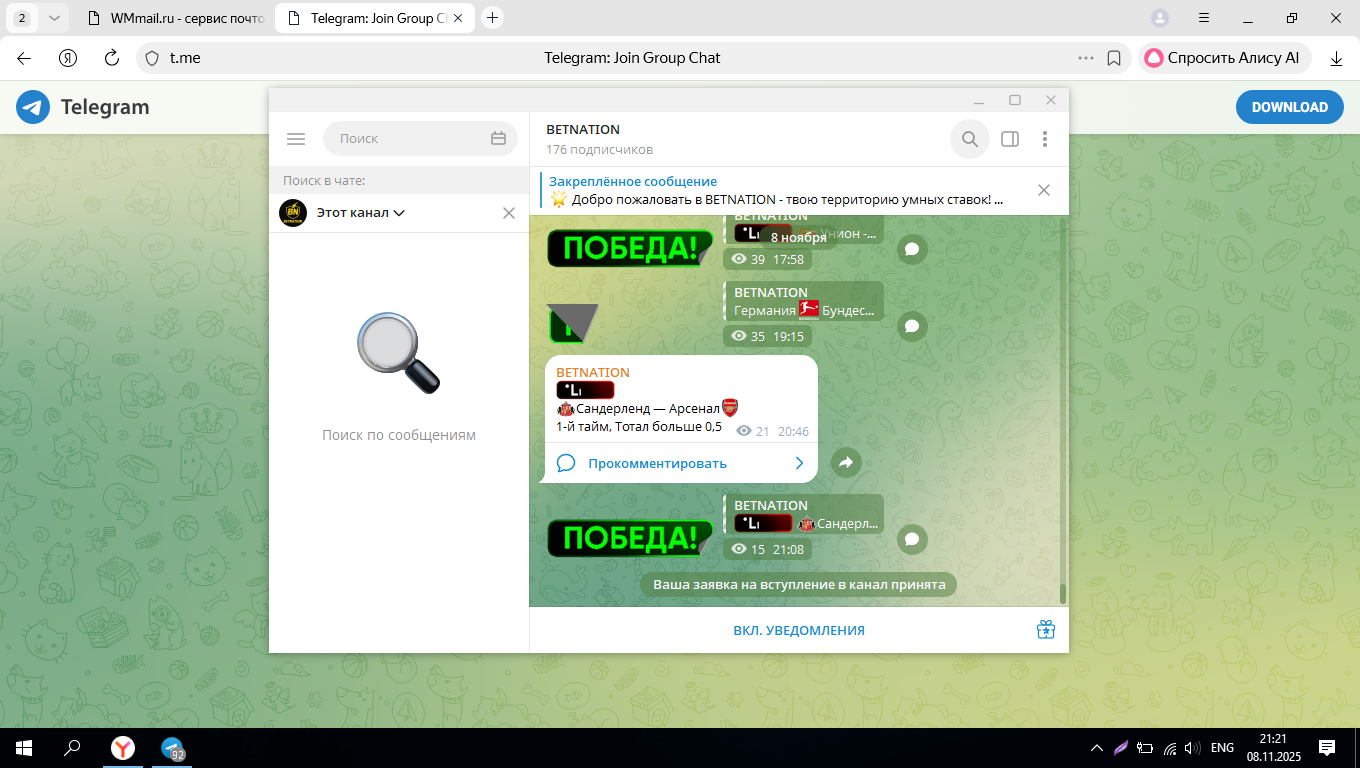Click the '8 ноября' date badge
This screenshot has width=1360, height=768.
pos(798,238)
